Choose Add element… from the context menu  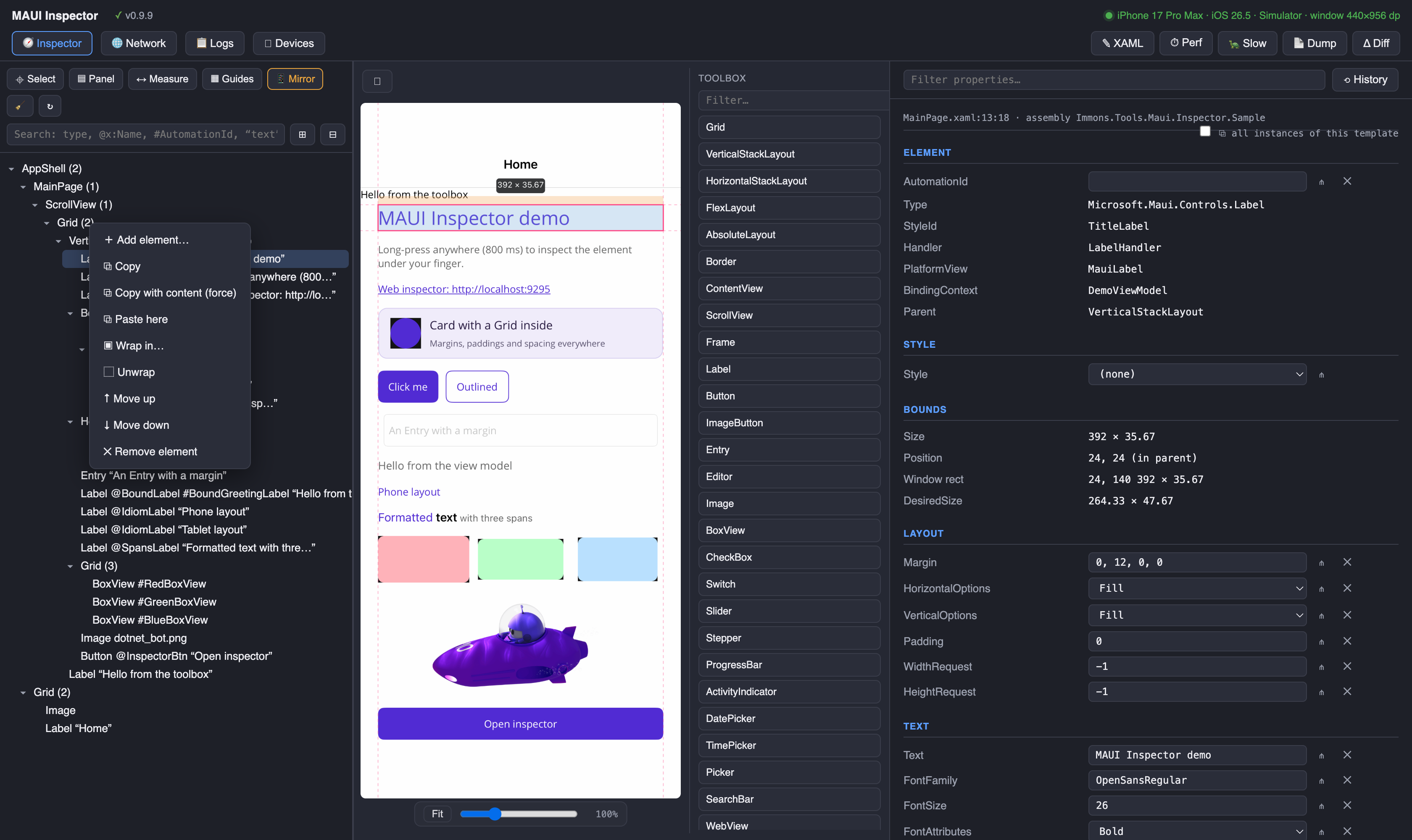(170, 240)
